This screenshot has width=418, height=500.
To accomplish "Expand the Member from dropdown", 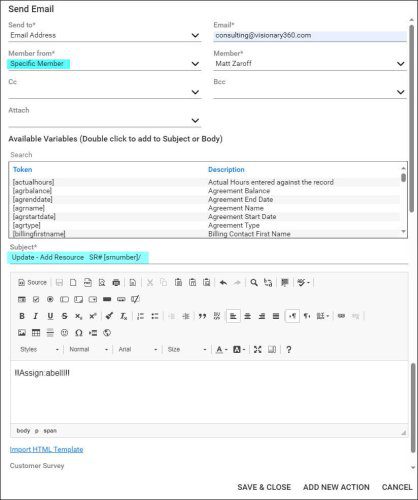I will [195, 64].
